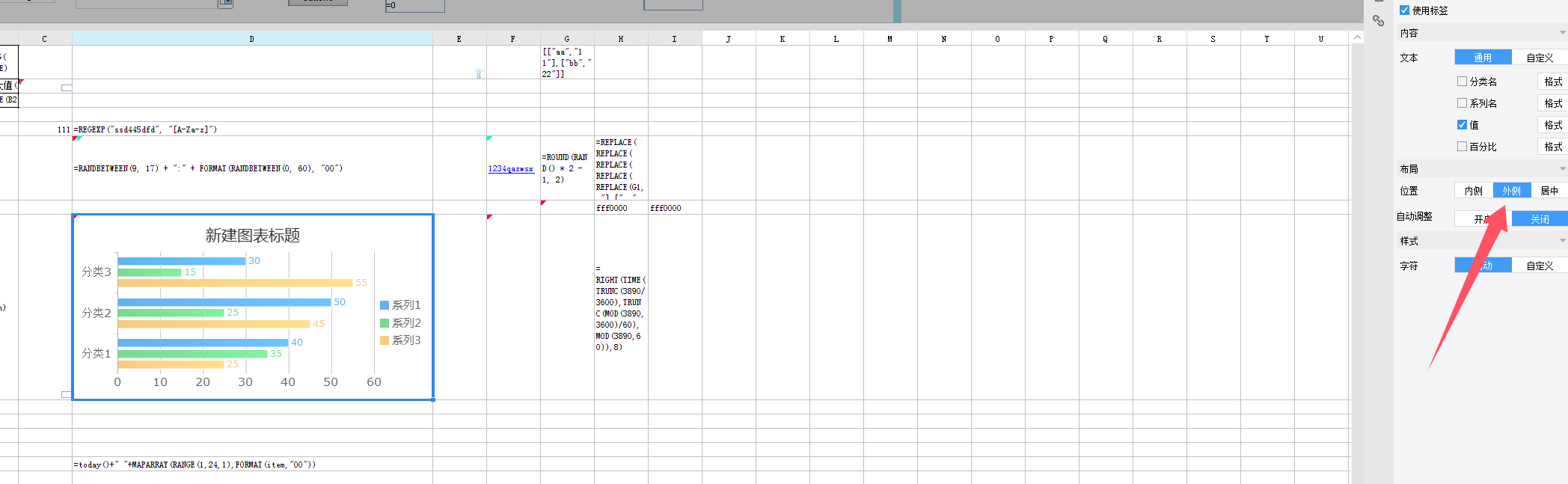1568x484 pixels.
Task: Click the 系列2 green legend marker
Action: [385, 323]
